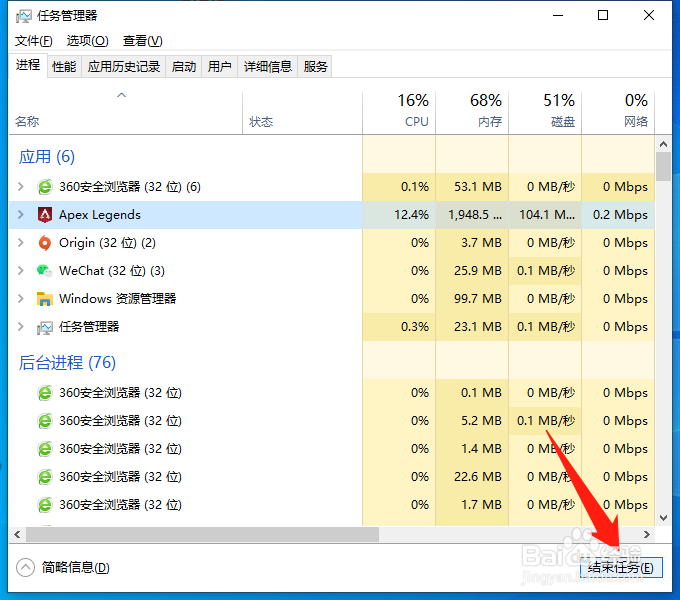Viewport: 680px width, 600px height.
Task: Expand the Windows 资源管理器 group
Action: point(20,299)
